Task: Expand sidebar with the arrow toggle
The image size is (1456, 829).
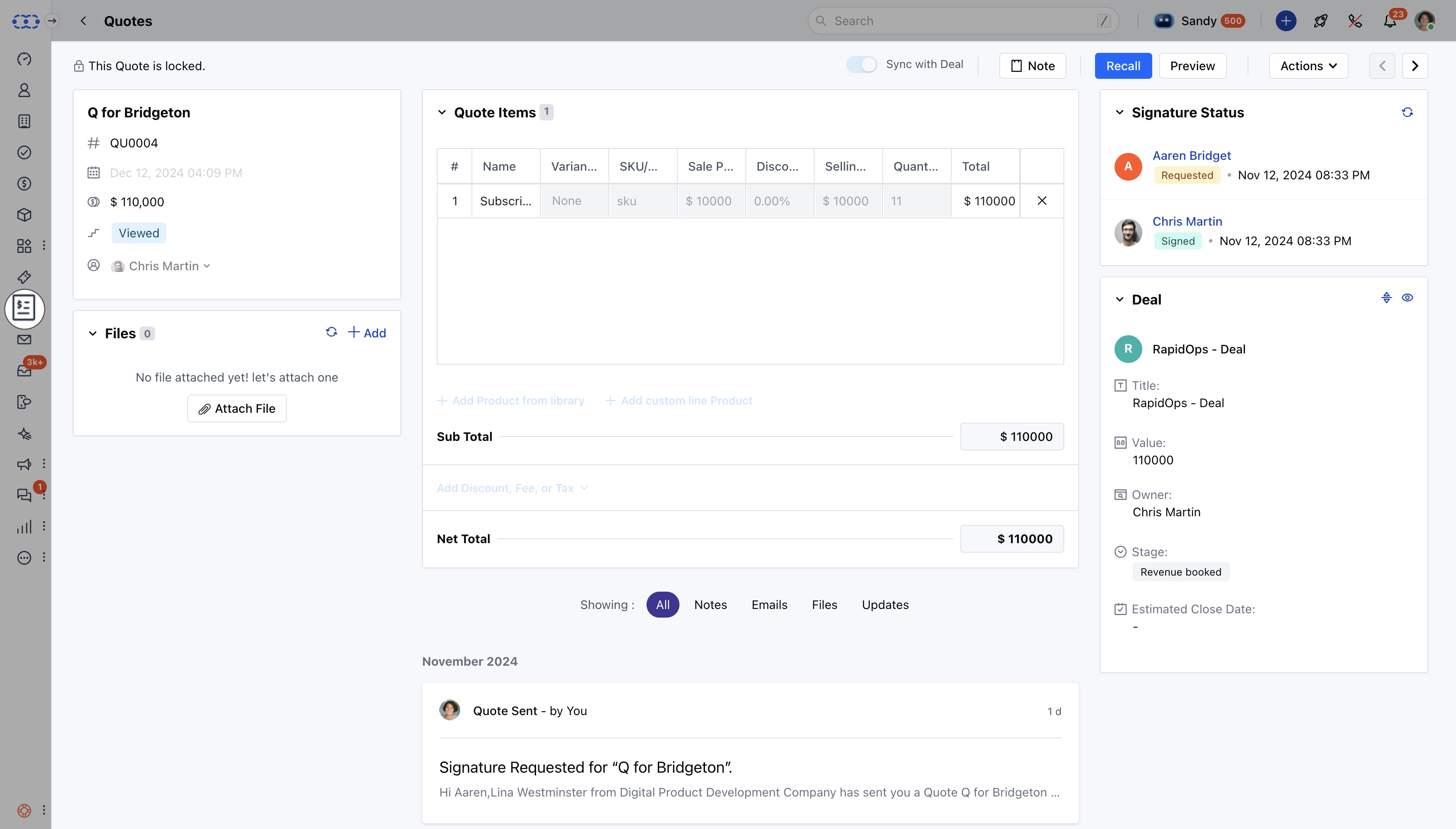Action: click(52, 21)
